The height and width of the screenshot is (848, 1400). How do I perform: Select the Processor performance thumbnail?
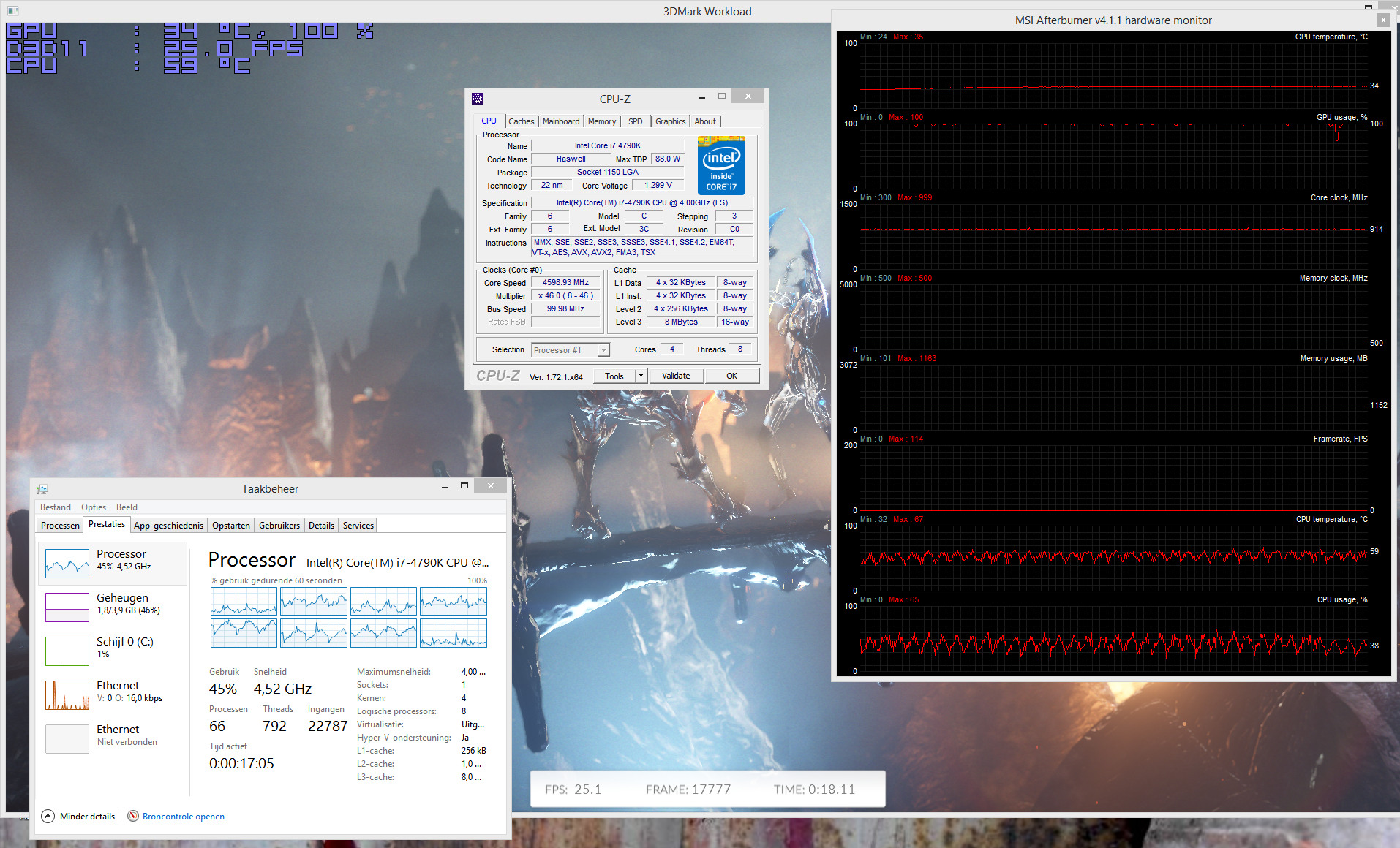click(x=113, y=564)
